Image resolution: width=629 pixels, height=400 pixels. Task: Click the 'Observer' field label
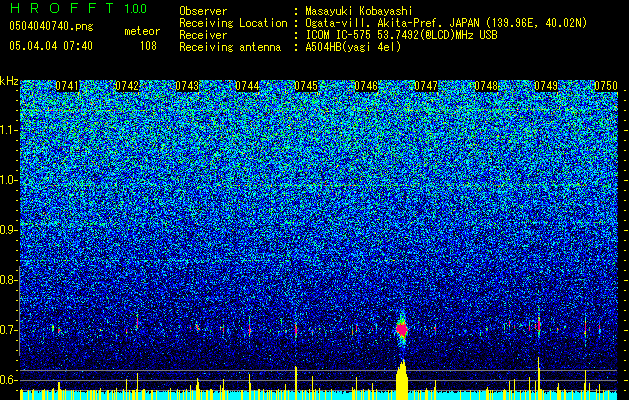pos(203,11)
